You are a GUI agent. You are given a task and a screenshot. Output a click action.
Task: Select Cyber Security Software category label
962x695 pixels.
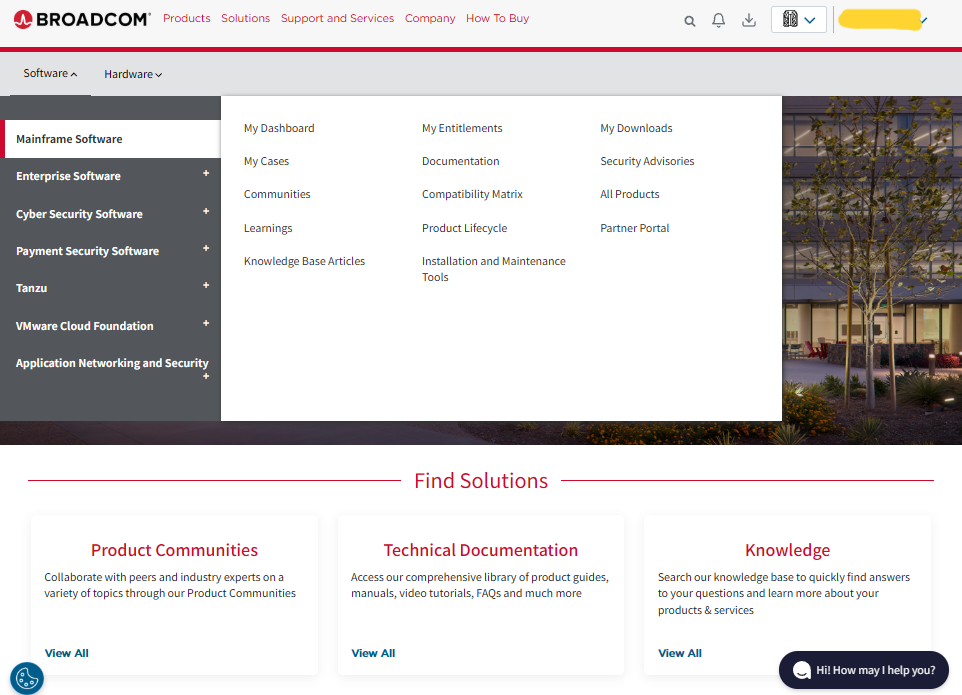(x=79, y=214)
